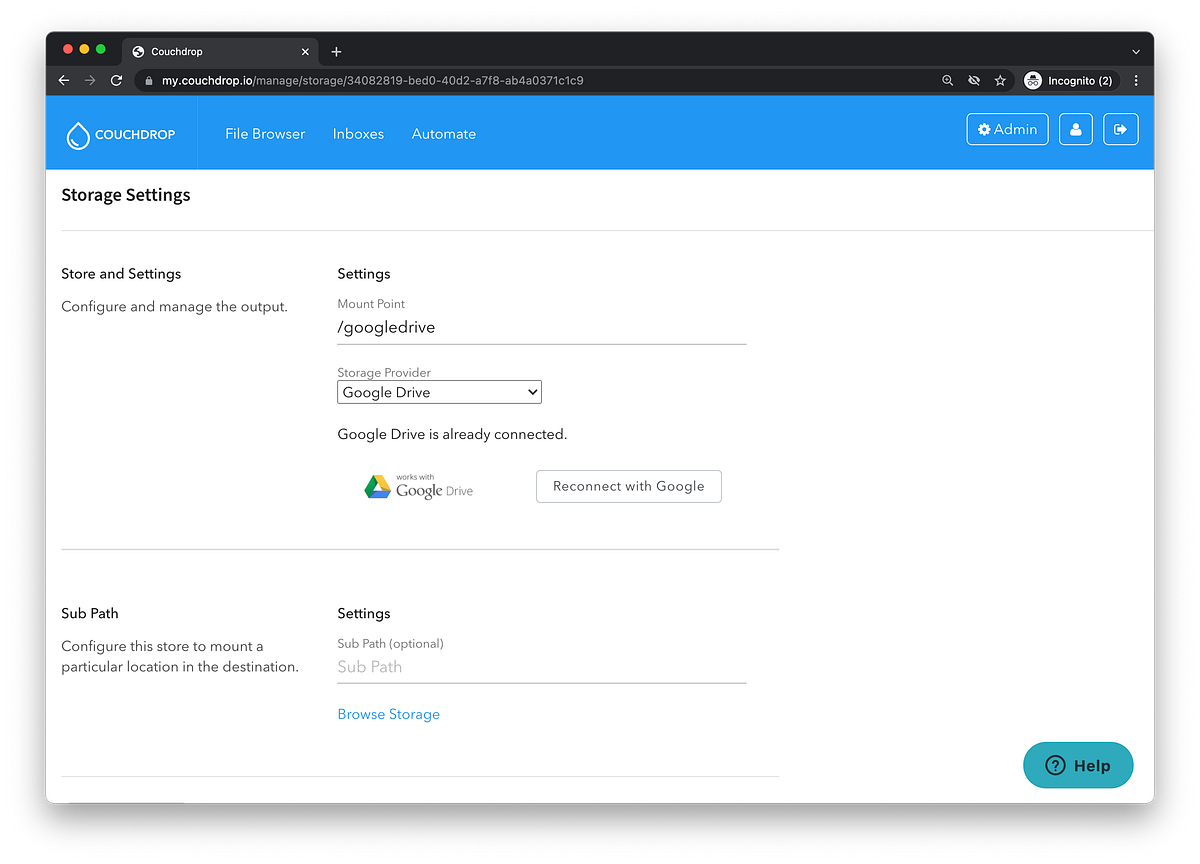Switch to the File Browser section
Viewport: 1200px width, 864px height.
click(265, 133)
